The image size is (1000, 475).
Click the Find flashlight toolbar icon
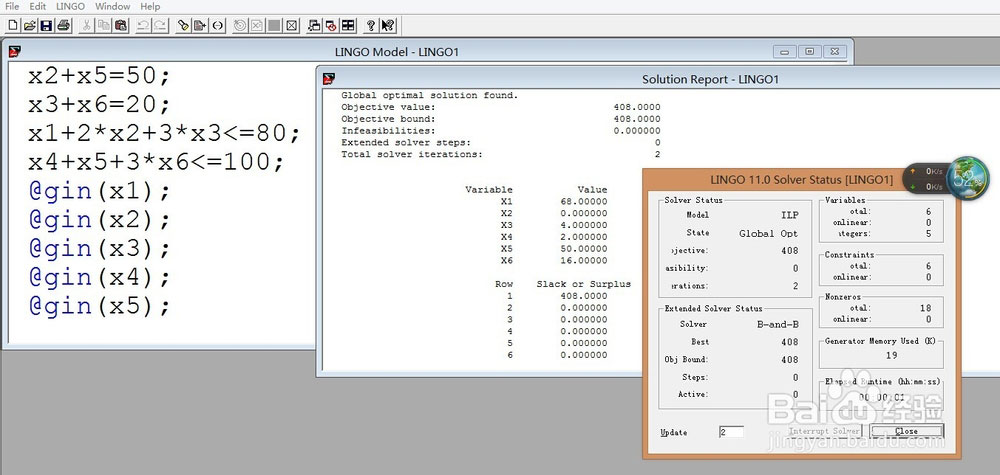point(184,26)
